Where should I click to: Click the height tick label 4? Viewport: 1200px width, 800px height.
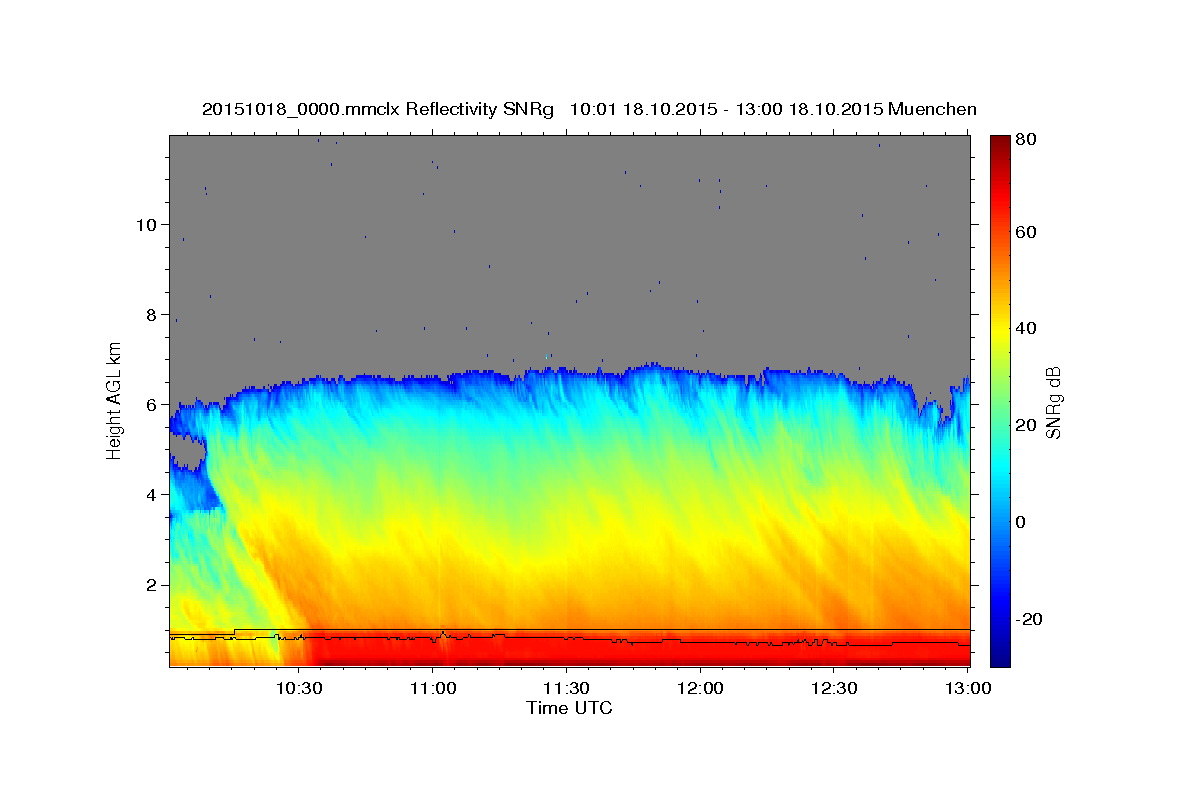click(x=151, y=495)
